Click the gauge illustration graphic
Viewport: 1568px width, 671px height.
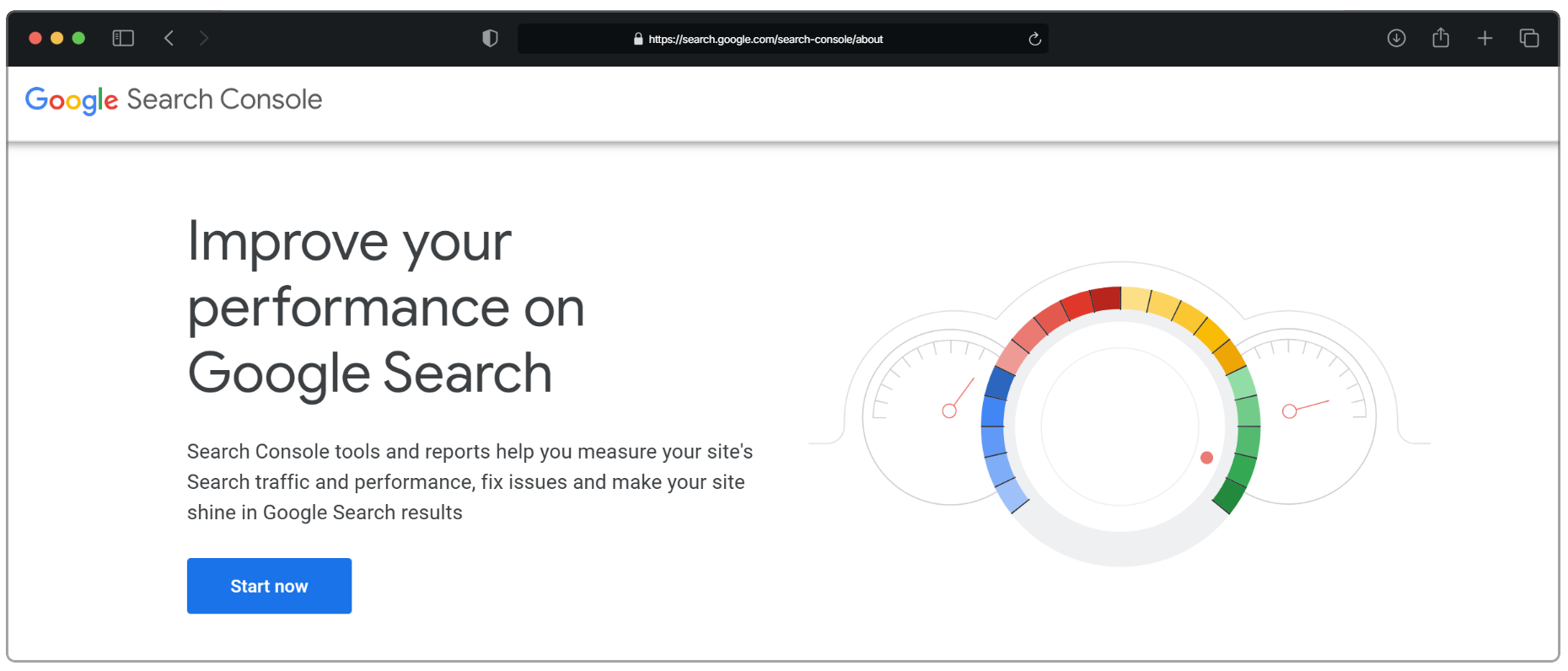1120,414
